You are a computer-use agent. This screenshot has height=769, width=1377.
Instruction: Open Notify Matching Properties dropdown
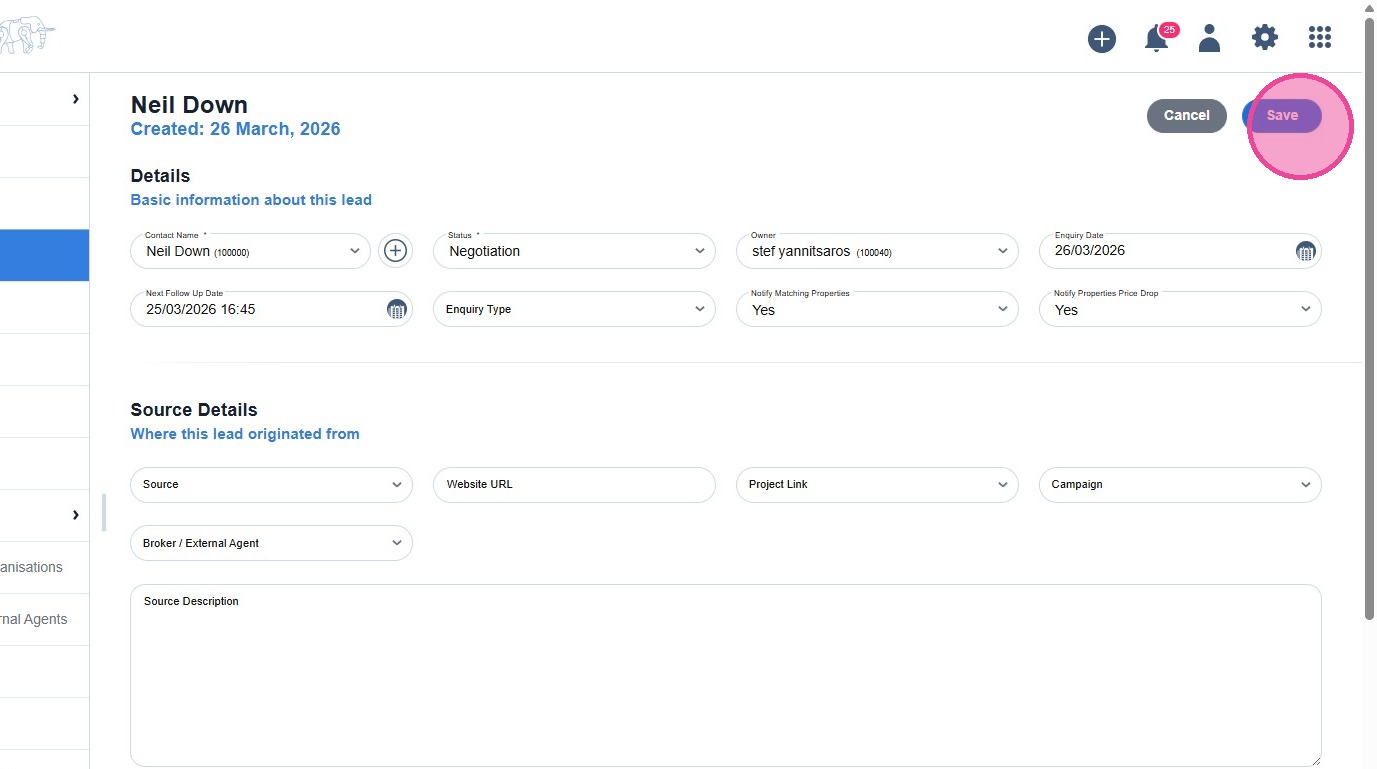877,309
